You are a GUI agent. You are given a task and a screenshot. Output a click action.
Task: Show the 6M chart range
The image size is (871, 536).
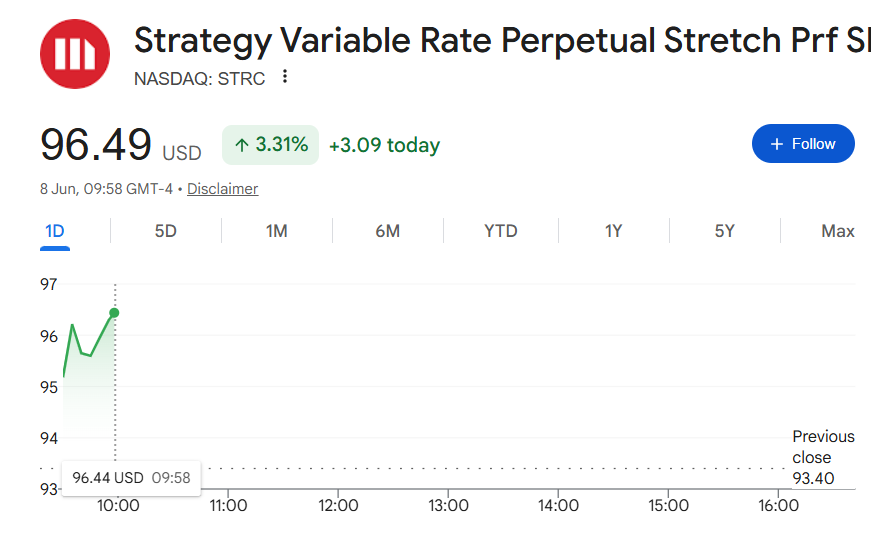(x=388, y=231)
